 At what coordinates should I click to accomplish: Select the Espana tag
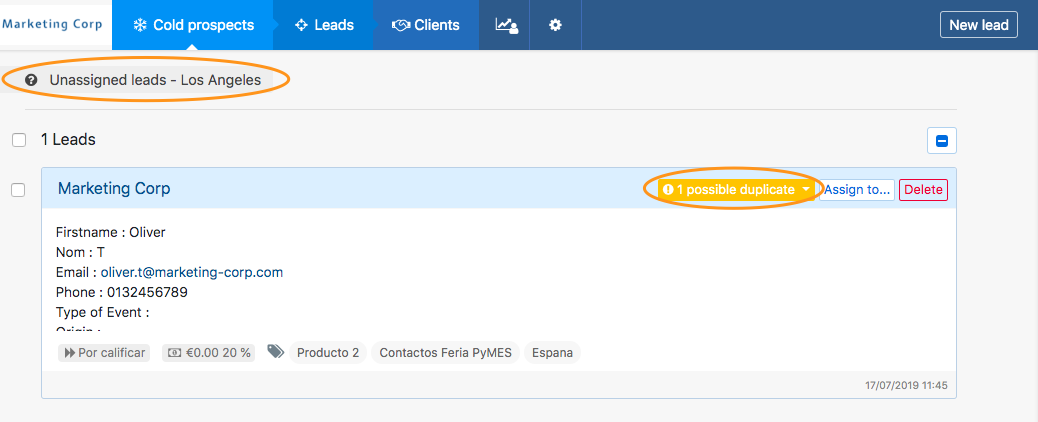[x=553, y=352]
